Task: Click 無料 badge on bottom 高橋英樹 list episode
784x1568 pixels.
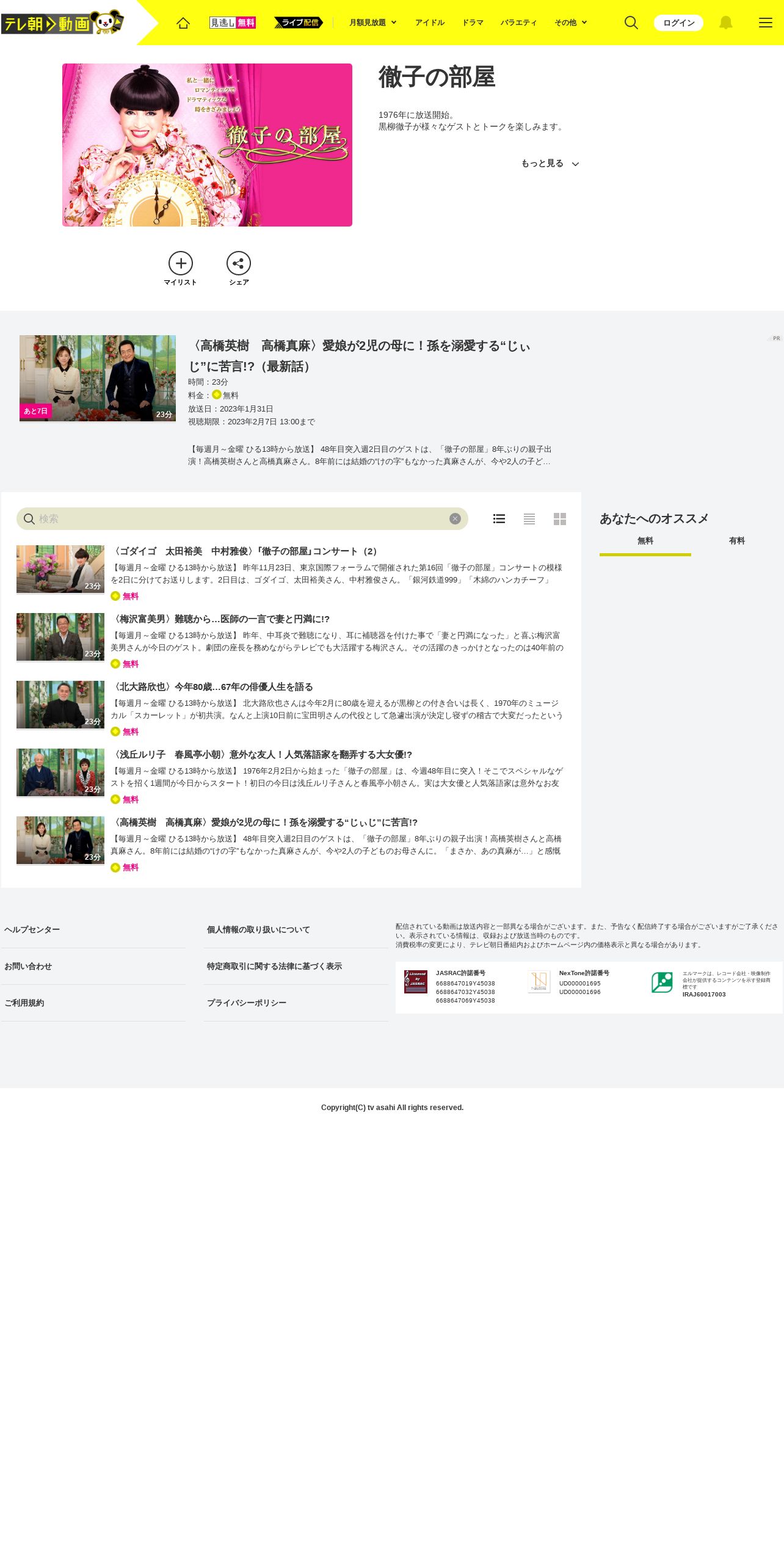Action: point(125,868)
